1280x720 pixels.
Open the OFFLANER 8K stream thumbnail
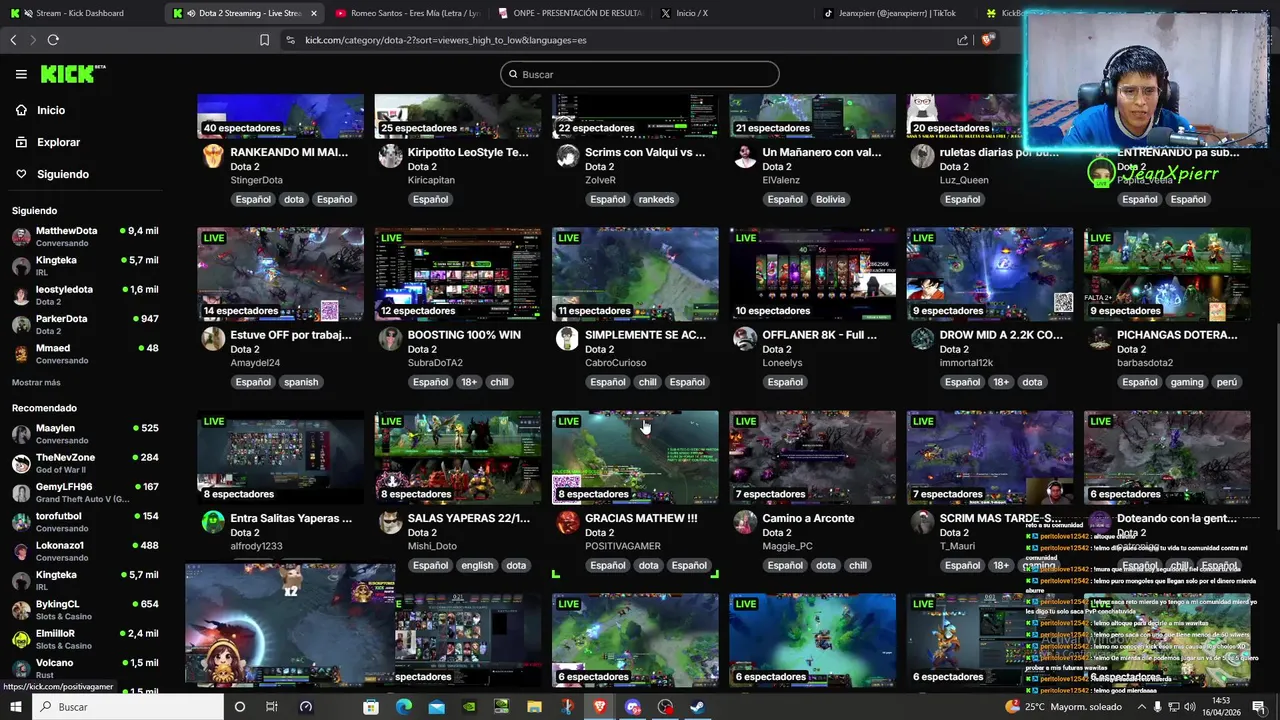click(x=812, y=274)
